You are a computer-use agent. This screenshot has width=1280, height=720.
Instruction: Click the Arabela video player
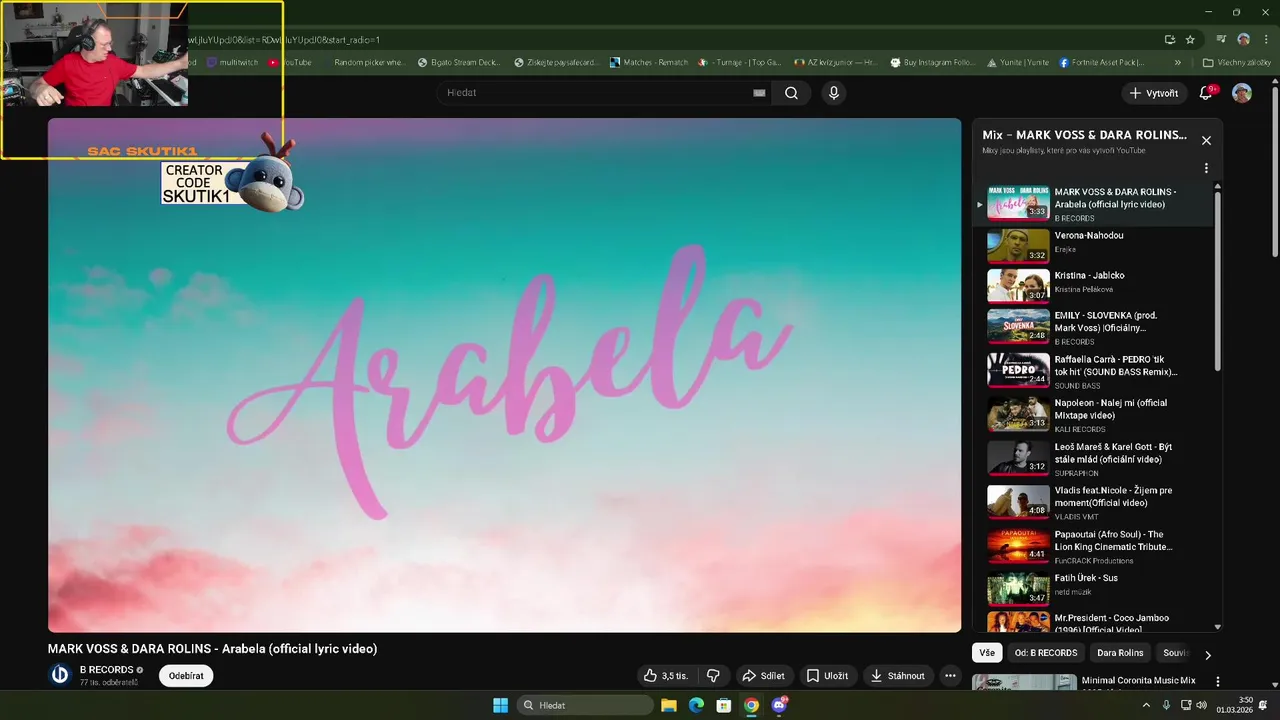pyautogui.click(x=504, y=375)
